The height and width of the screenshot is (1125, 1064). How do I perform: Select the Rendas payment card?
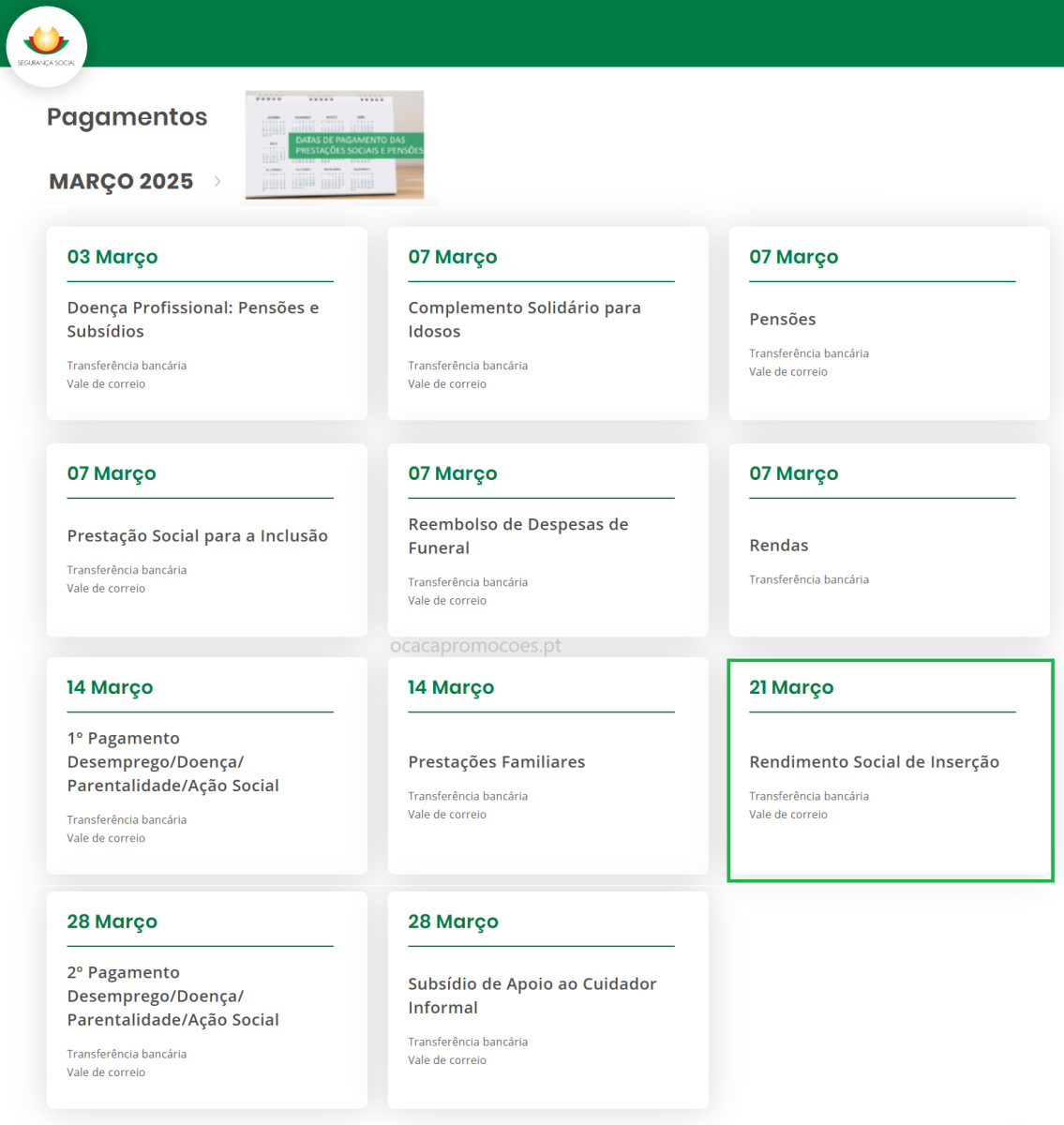tap(778, 546)
